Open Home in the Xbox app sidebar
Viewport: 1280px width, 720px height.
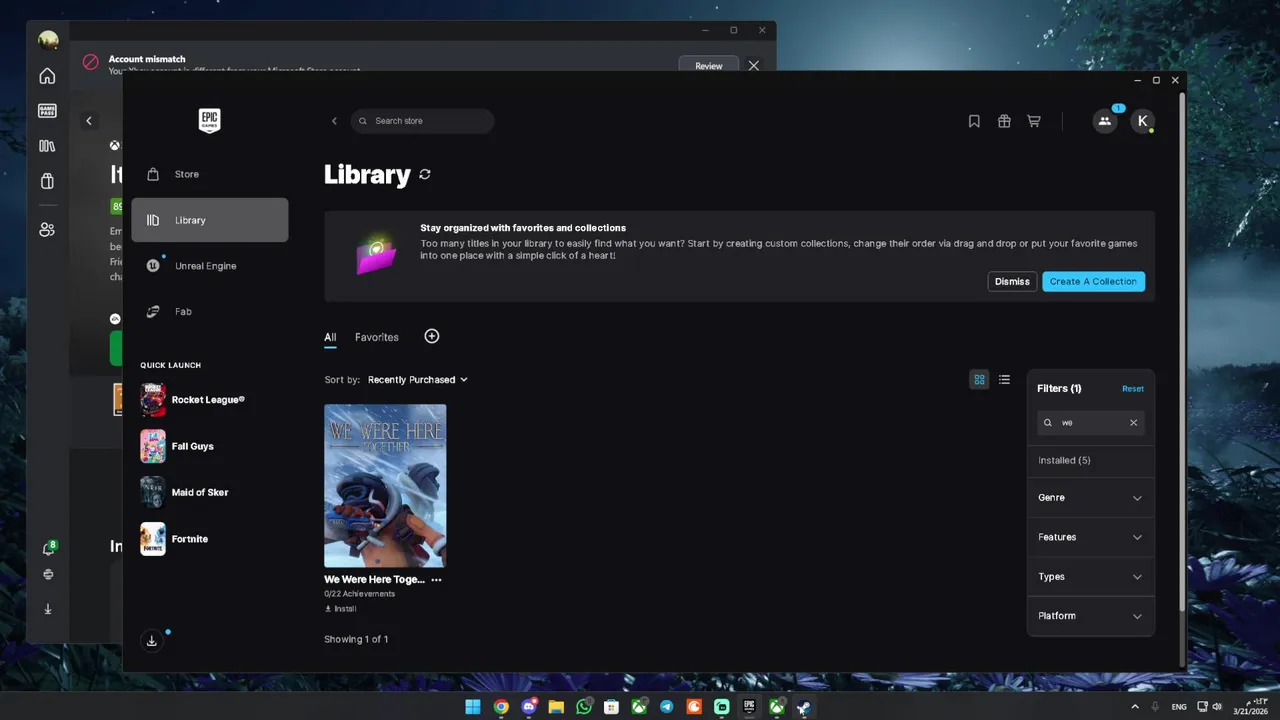click(x=47, y=76)
